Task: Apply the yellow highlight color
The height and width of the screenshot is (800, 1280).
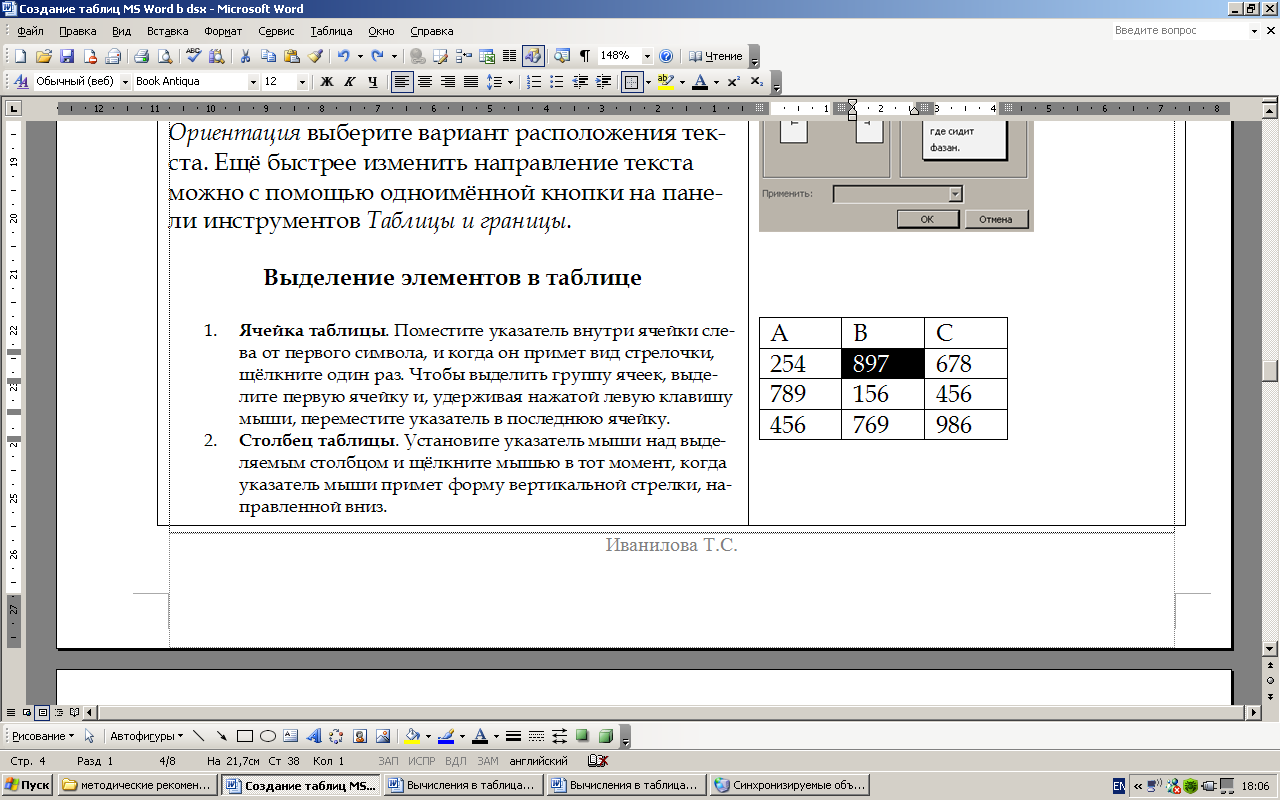Action: (664, 82)
